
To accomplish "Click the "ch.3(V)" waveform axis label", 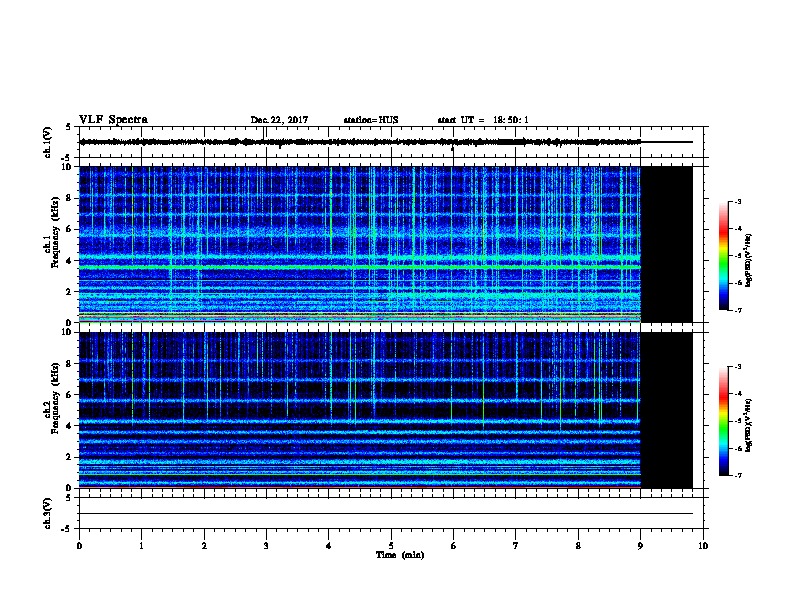I will tap(48, 513).
